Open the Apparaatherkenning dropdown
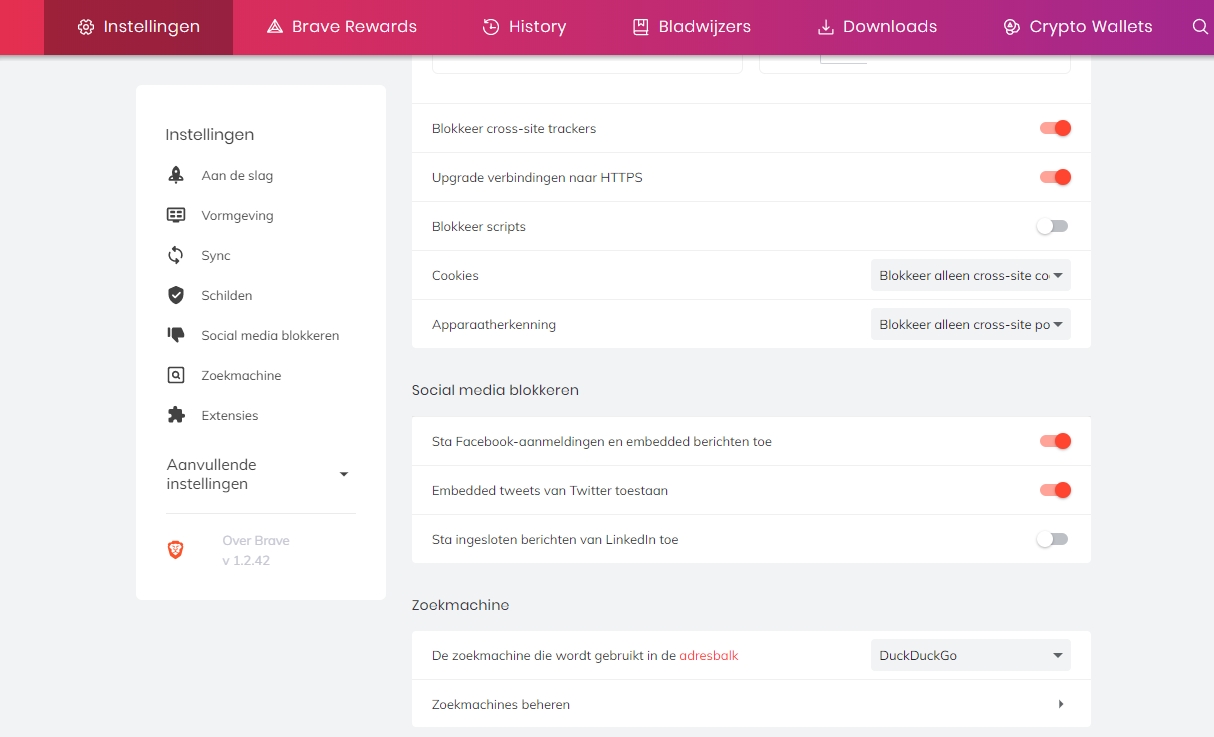The height and width of the screenshot is (737, 1214). click(x=970, y=324)
